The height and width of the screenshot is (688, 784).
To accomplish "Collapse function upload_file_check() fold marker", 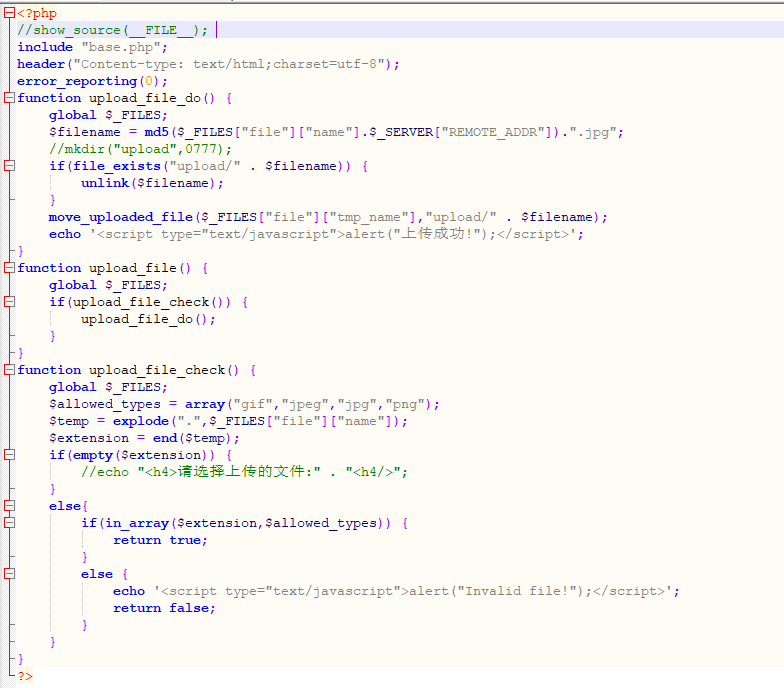I will [x=9, y=370].
